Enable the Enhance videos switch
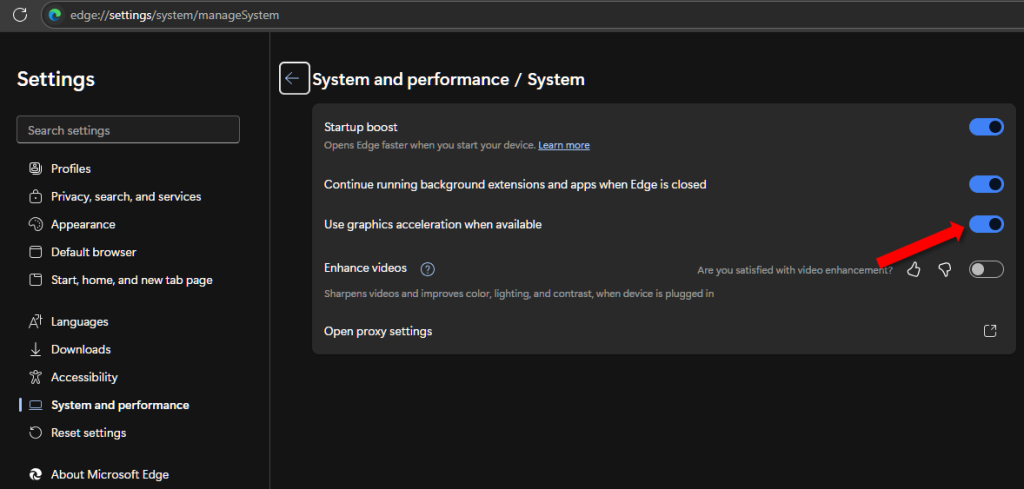The width and height of the screenshot is (1024, 489). pos(986,269)
